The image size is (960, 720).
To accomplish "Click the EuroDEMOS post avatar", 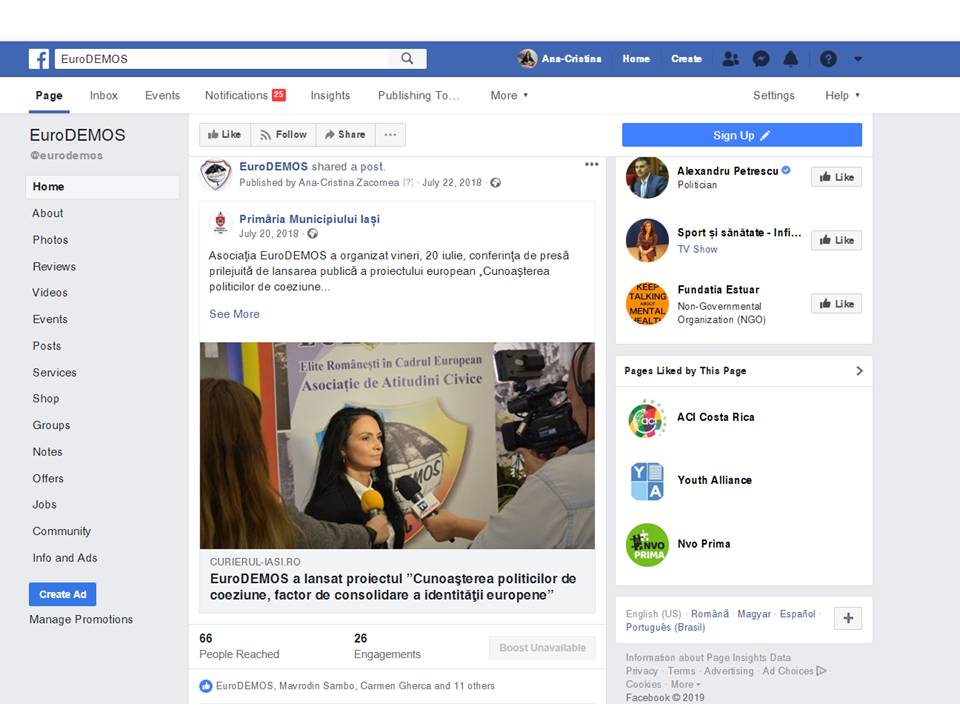I will click(x=216, y=174).
